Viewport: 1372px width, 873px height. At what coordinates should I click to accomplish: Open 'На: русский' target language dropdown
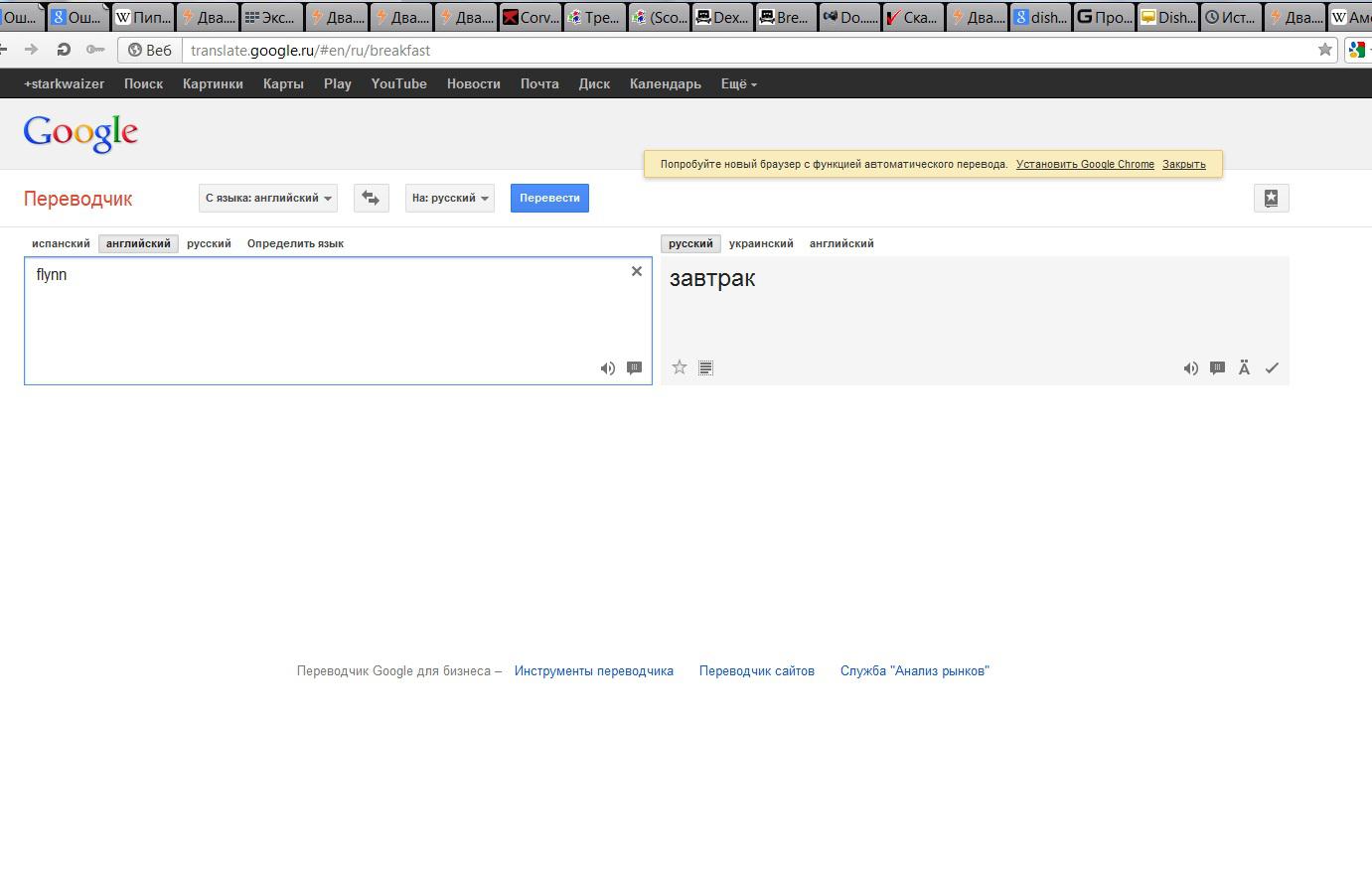(x=450, y=198)
